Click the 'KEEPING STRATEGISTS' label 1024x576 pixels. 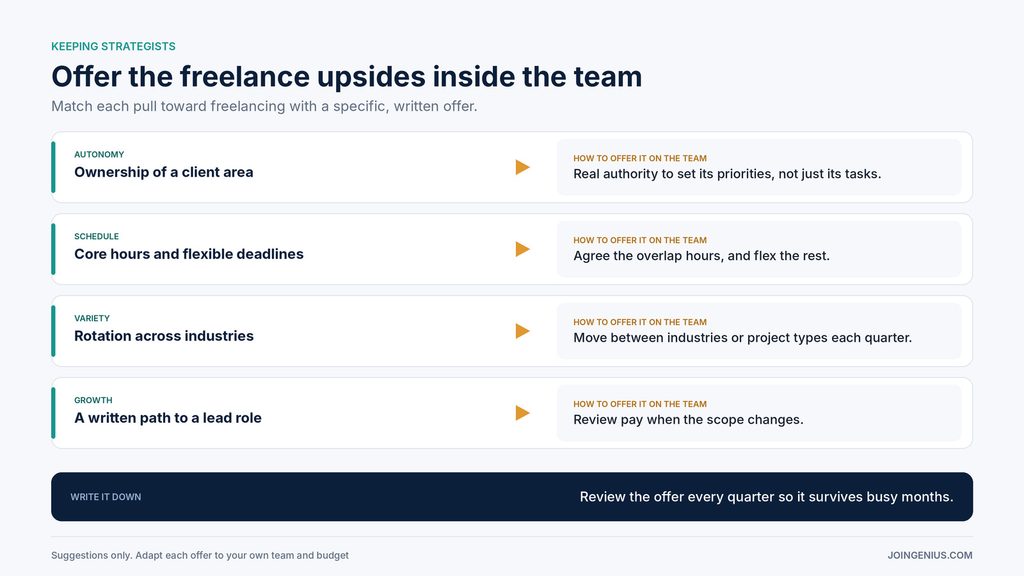(114, 46)
